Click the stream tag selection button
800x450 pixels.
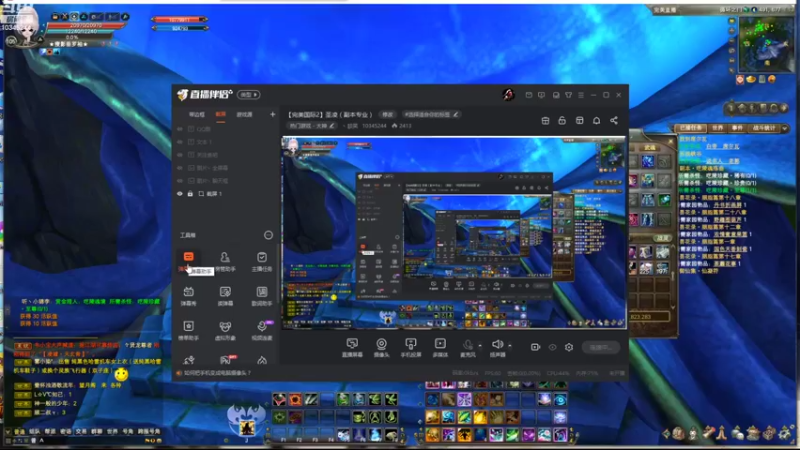[x=432, y=114]
